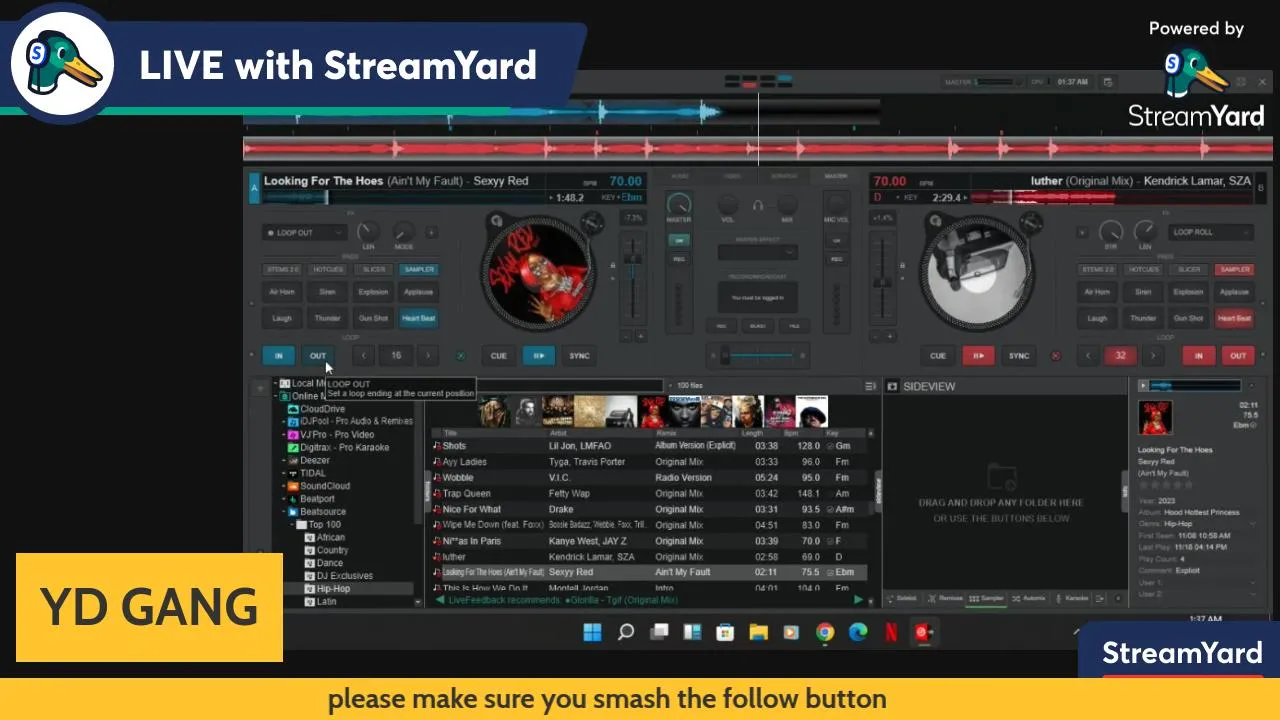
Task: Trigger the Air Horn sample on deck A
Action: [282, 292]
